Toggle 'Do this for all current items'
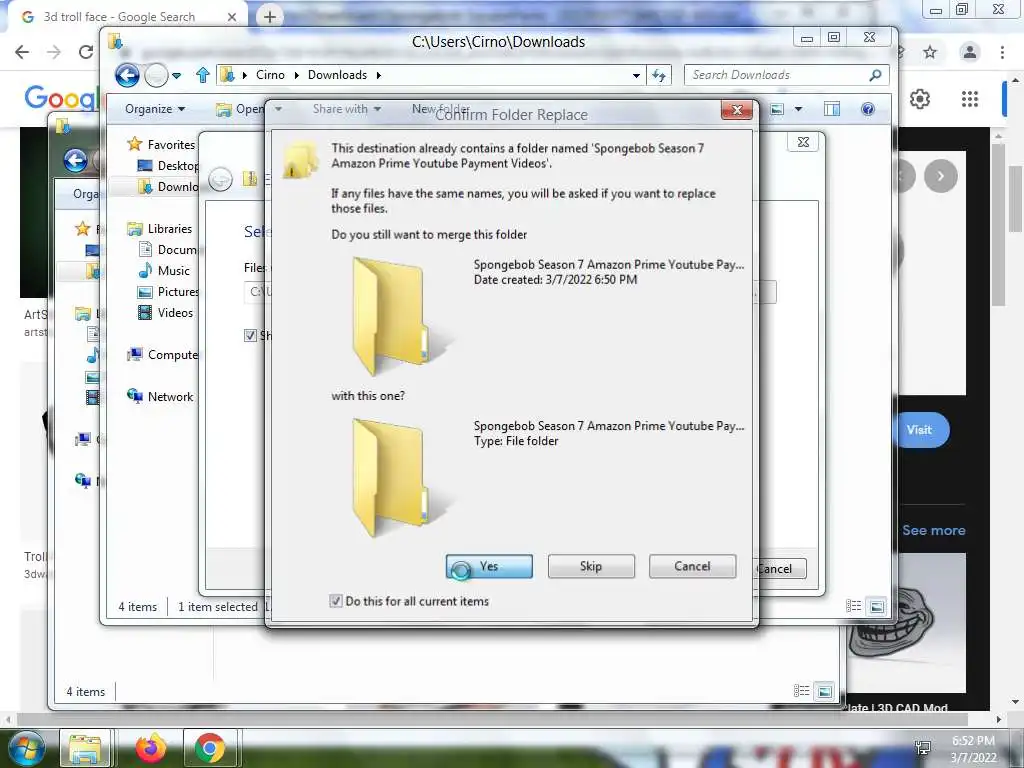 336,601
